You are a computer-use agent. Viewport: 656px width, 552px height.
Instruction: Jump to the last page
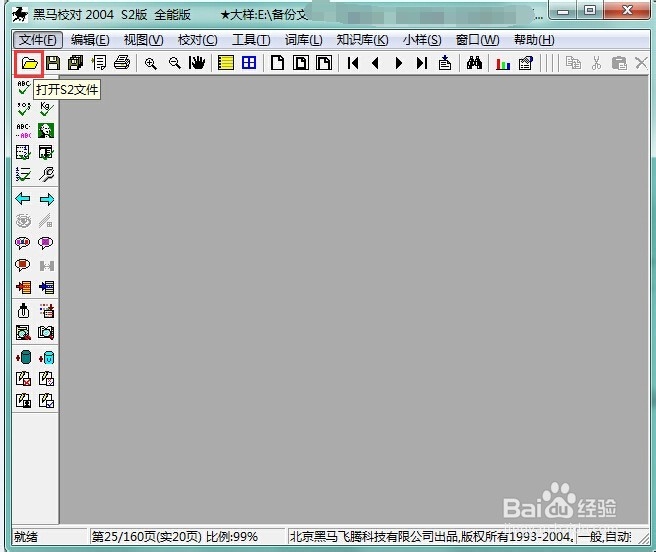click(422, 63)
